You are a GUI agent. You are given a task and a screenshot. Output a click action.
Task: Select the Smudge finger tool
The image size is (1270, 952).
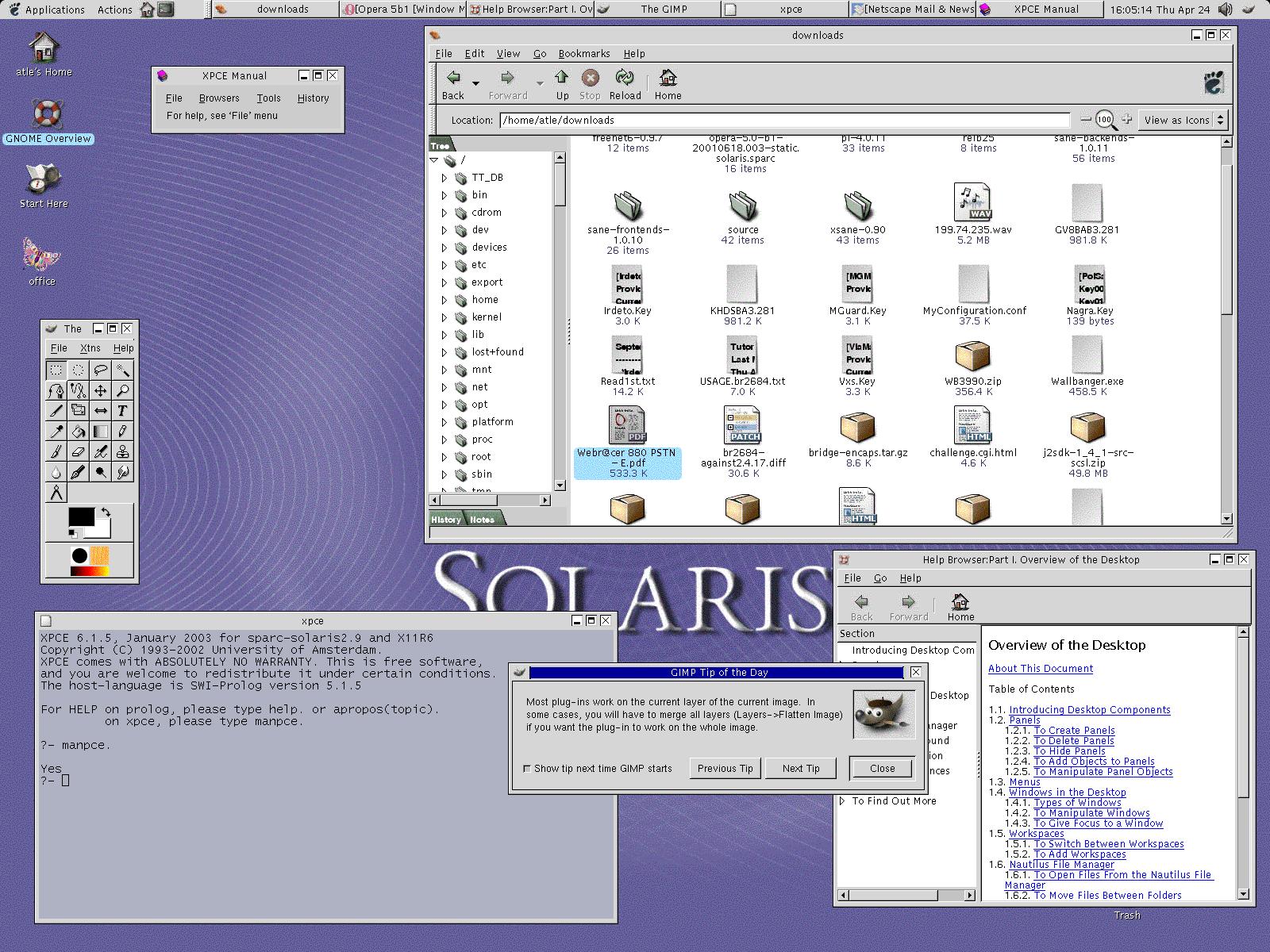click(x=122, y=473)
